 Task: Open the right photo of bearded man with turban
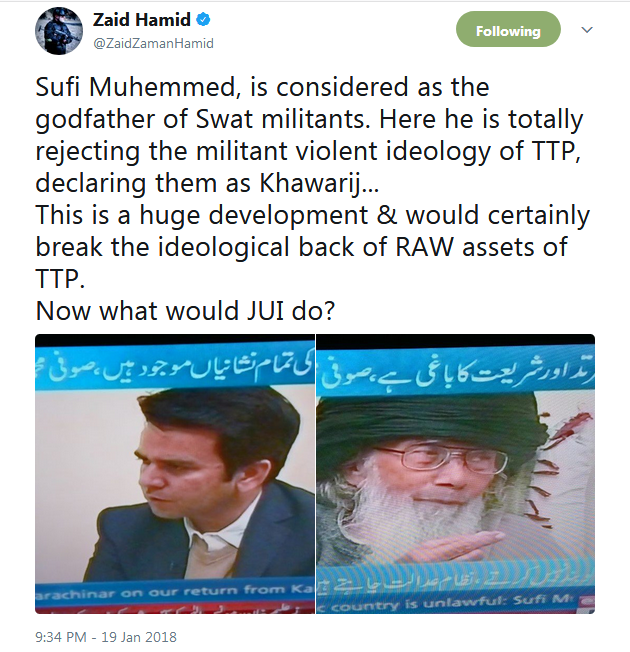tap(456, 474)
